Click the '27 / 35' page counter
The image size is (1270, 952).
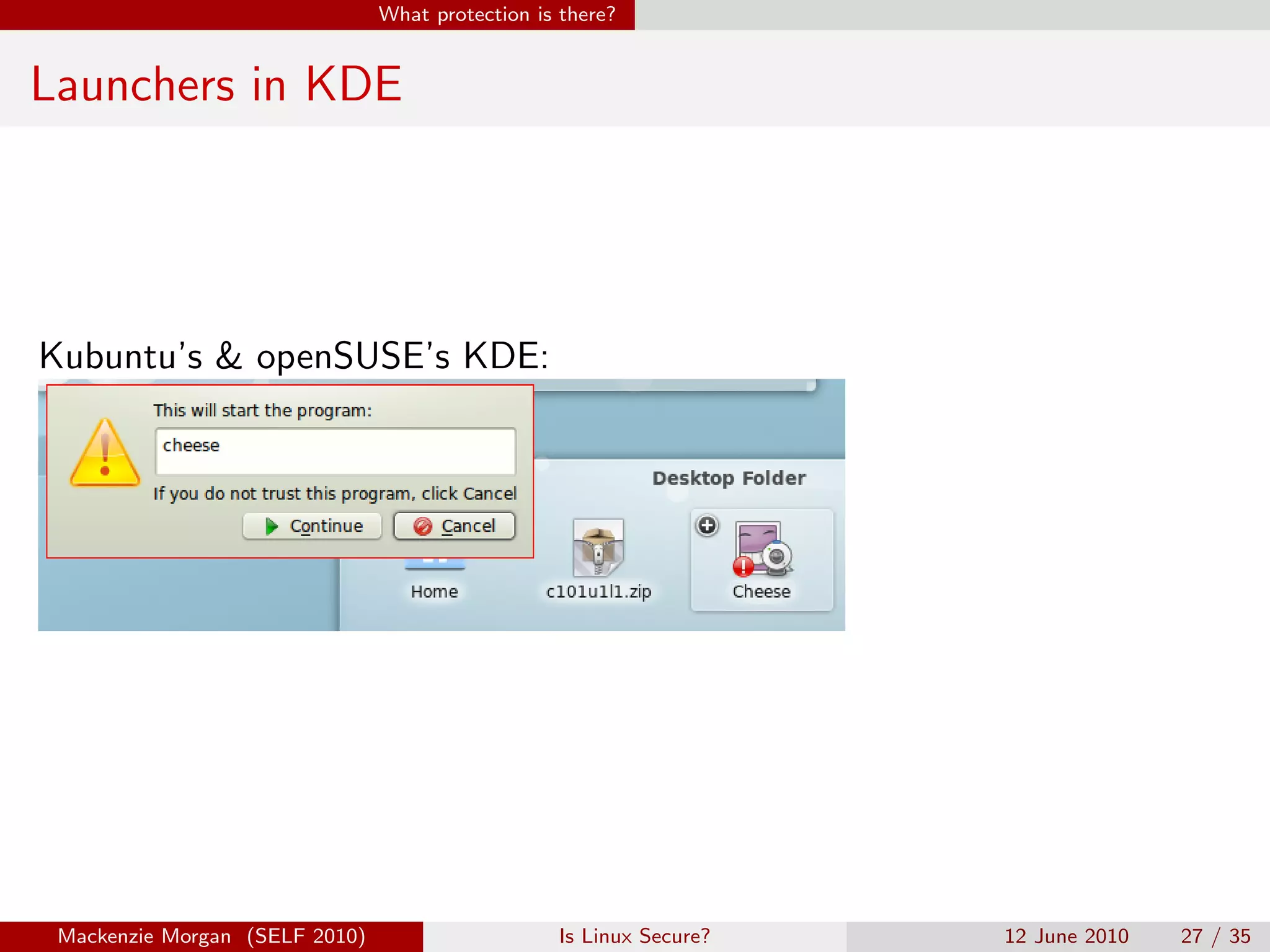point(1215,936)
